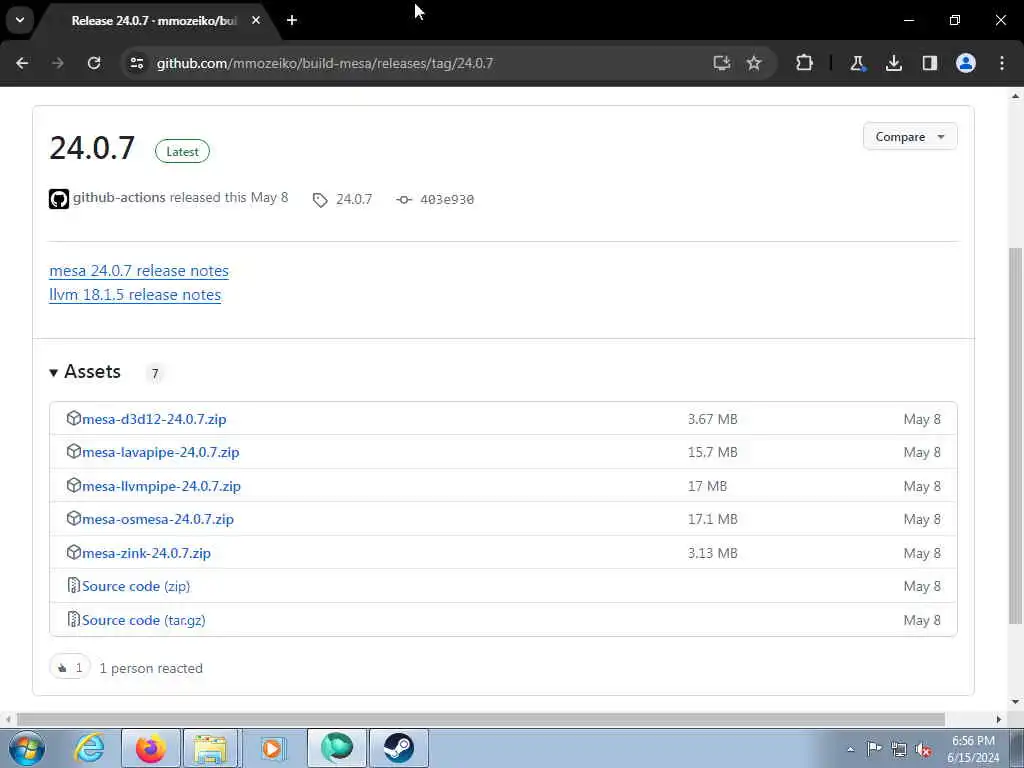The height and width of the screenshot is (768, 1024).
Task: Click the vertical page scrollbar thumb
Action: 1016,436
